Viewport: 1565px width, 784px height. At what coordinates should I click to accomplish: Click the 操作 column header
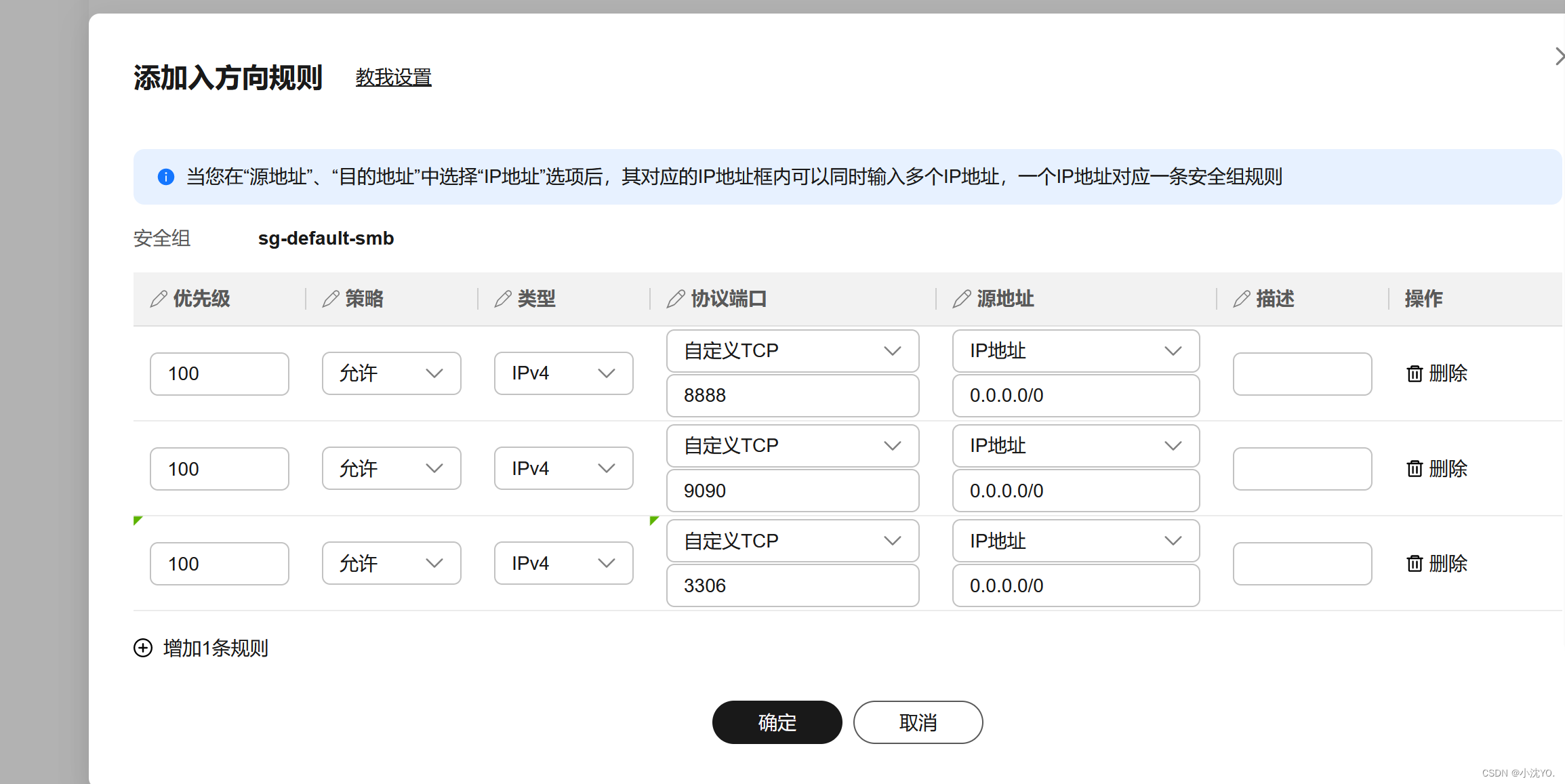[x=1424, y=299]
